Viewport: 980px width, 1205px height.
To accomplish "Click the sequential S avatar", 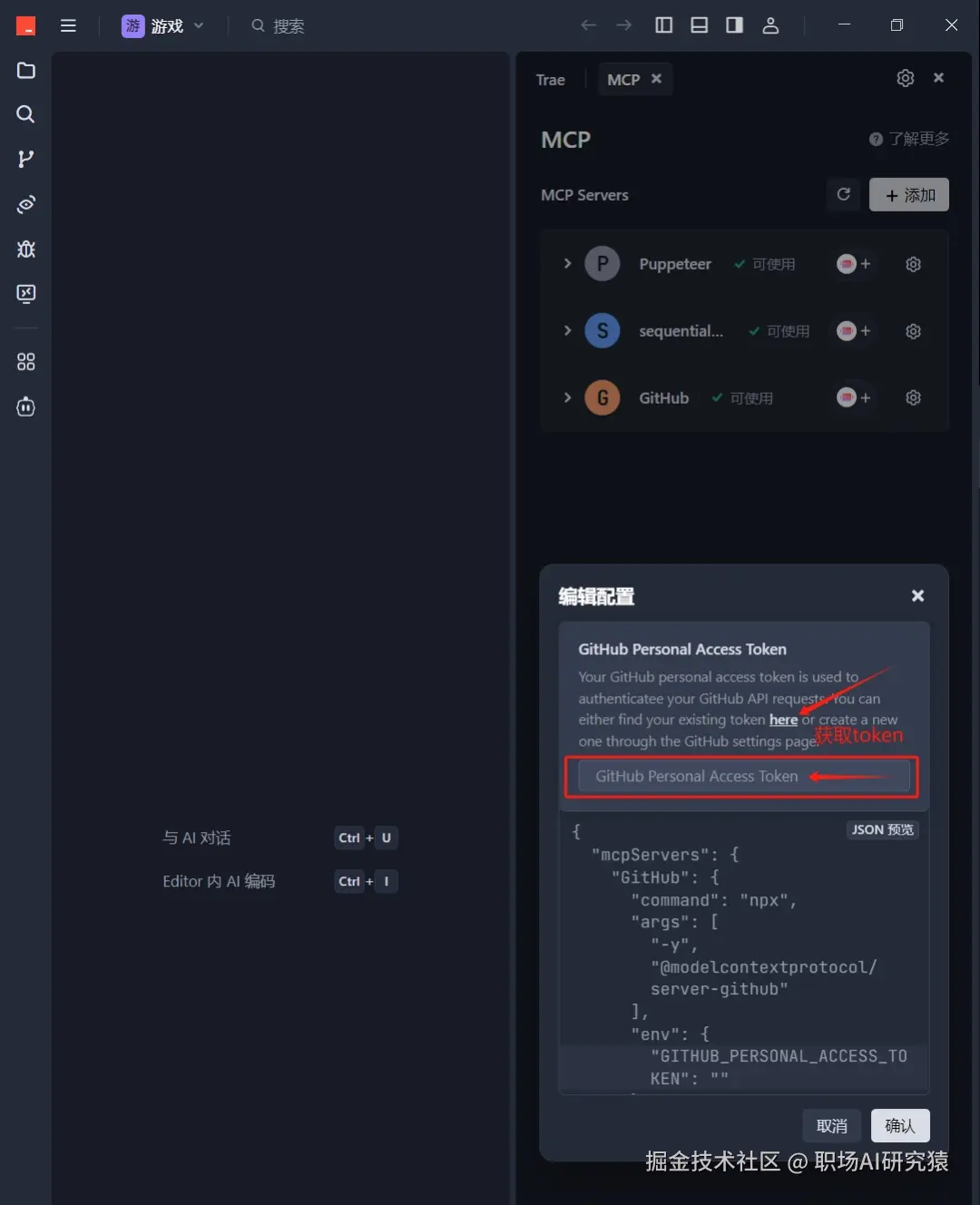I will [603, 331].
